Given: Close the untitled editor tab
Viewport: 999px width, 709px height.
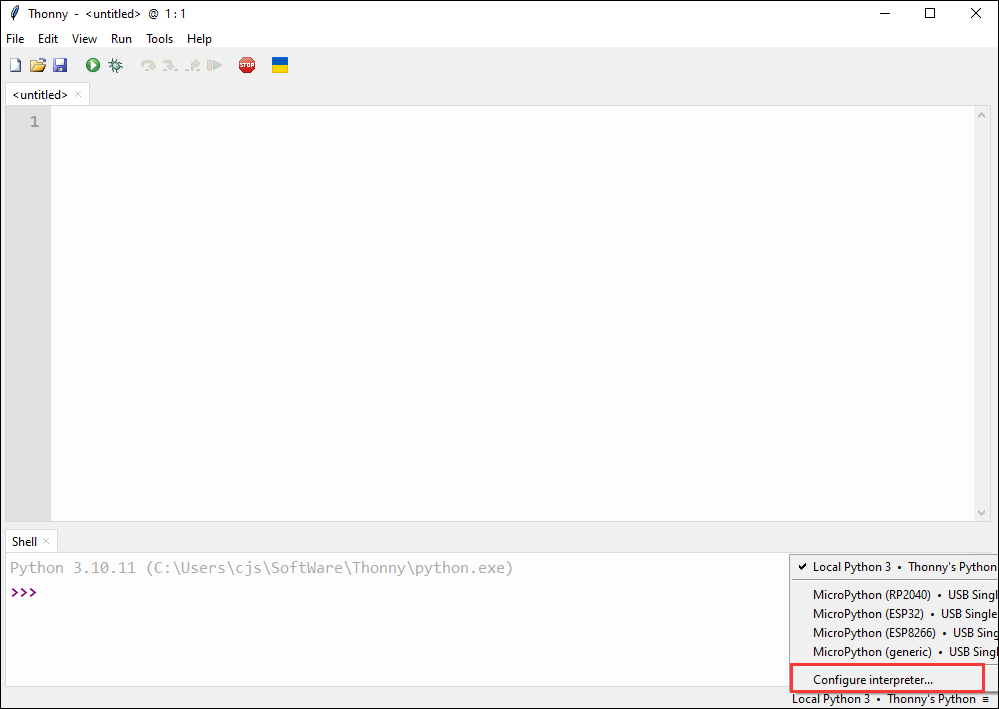Looking at the screenshot, I should 79,95.
